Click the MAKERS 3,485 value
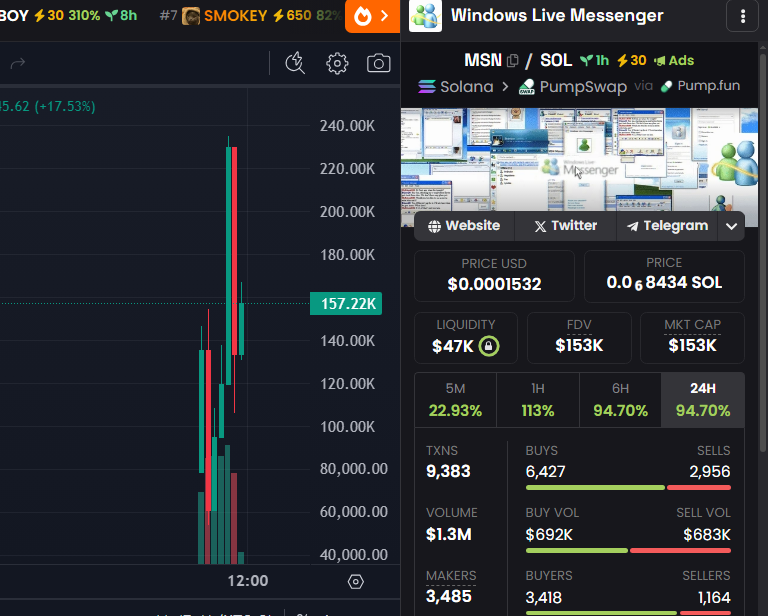Viewport: 768px width, 616px height. coord(449,596)
